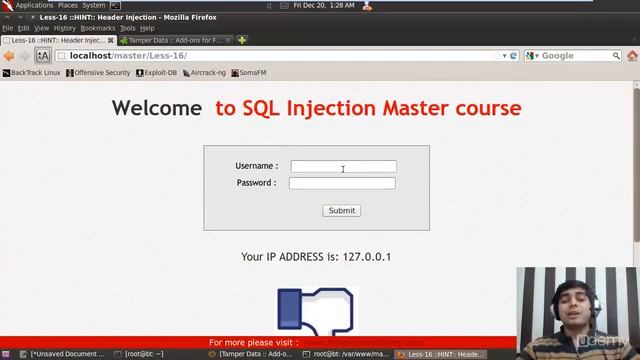Open the SomaFM bookmark
Screen dimensions: 640x360
(x=249, y=73)
